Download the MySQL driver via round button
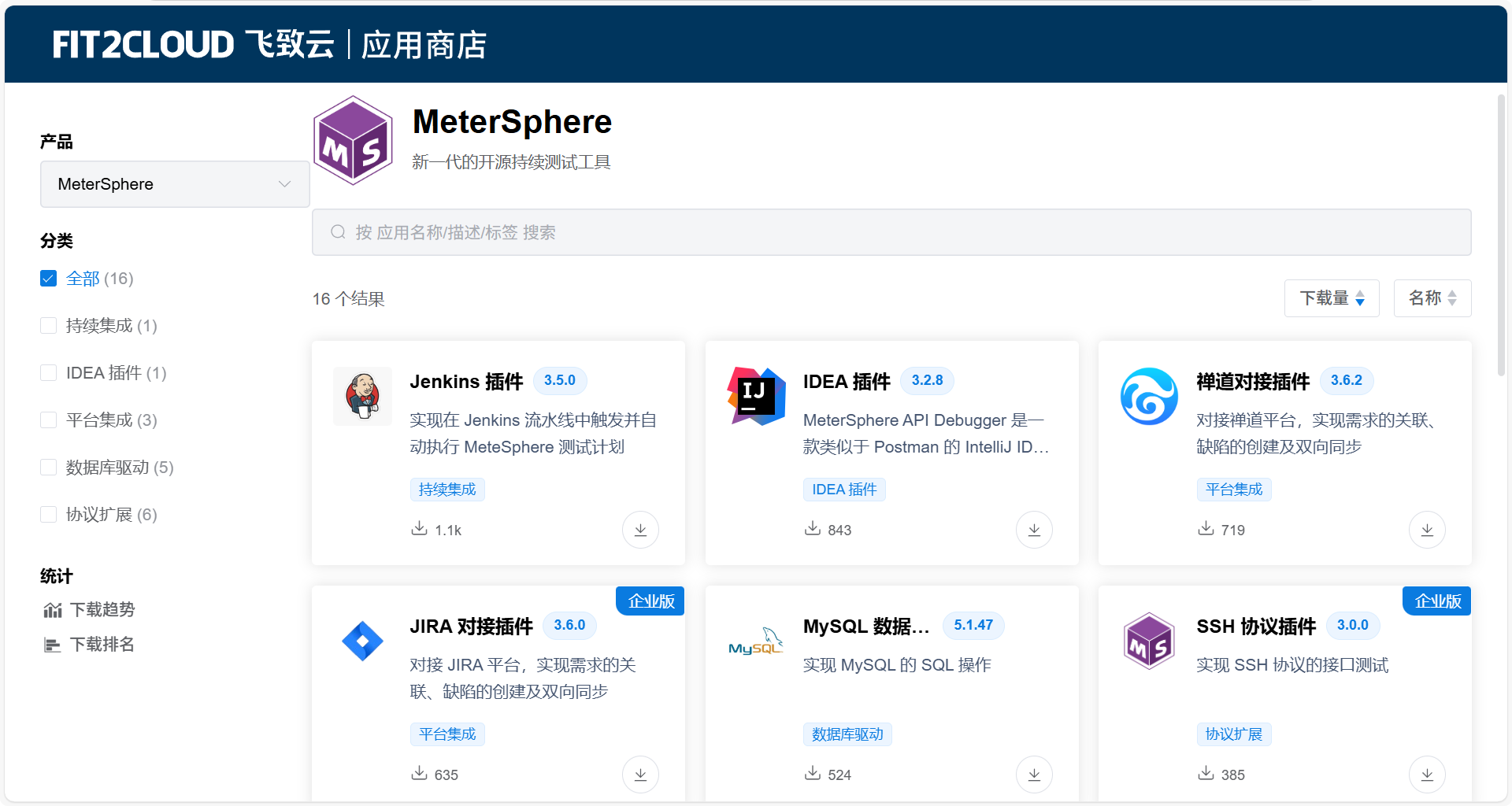 (x=1034, y=775)
